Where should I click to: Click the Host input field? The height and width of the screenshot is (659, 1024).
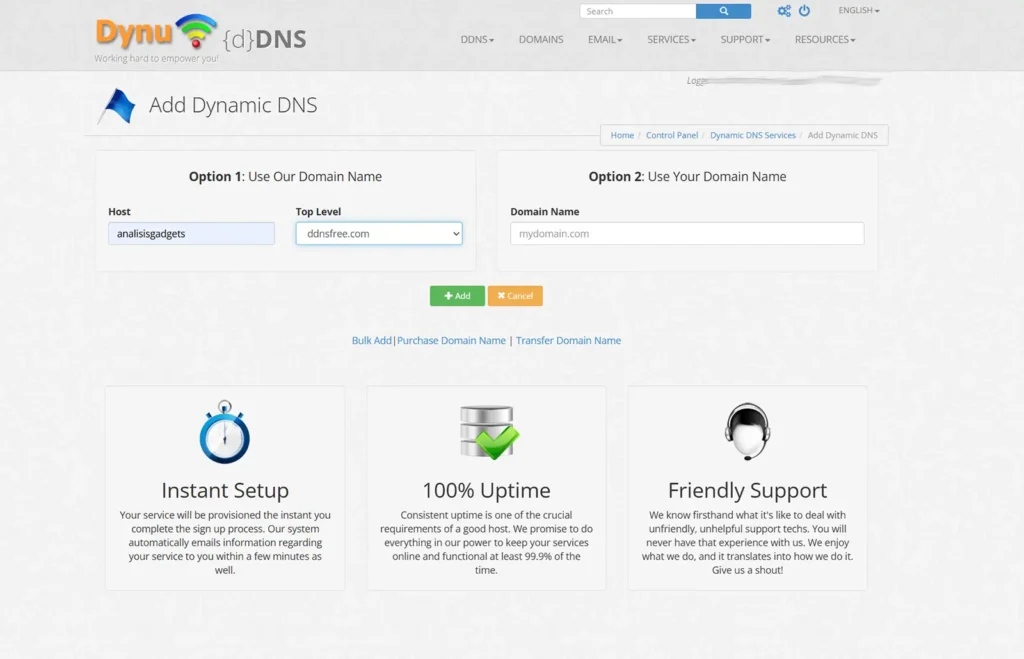[x=191, y=234]
